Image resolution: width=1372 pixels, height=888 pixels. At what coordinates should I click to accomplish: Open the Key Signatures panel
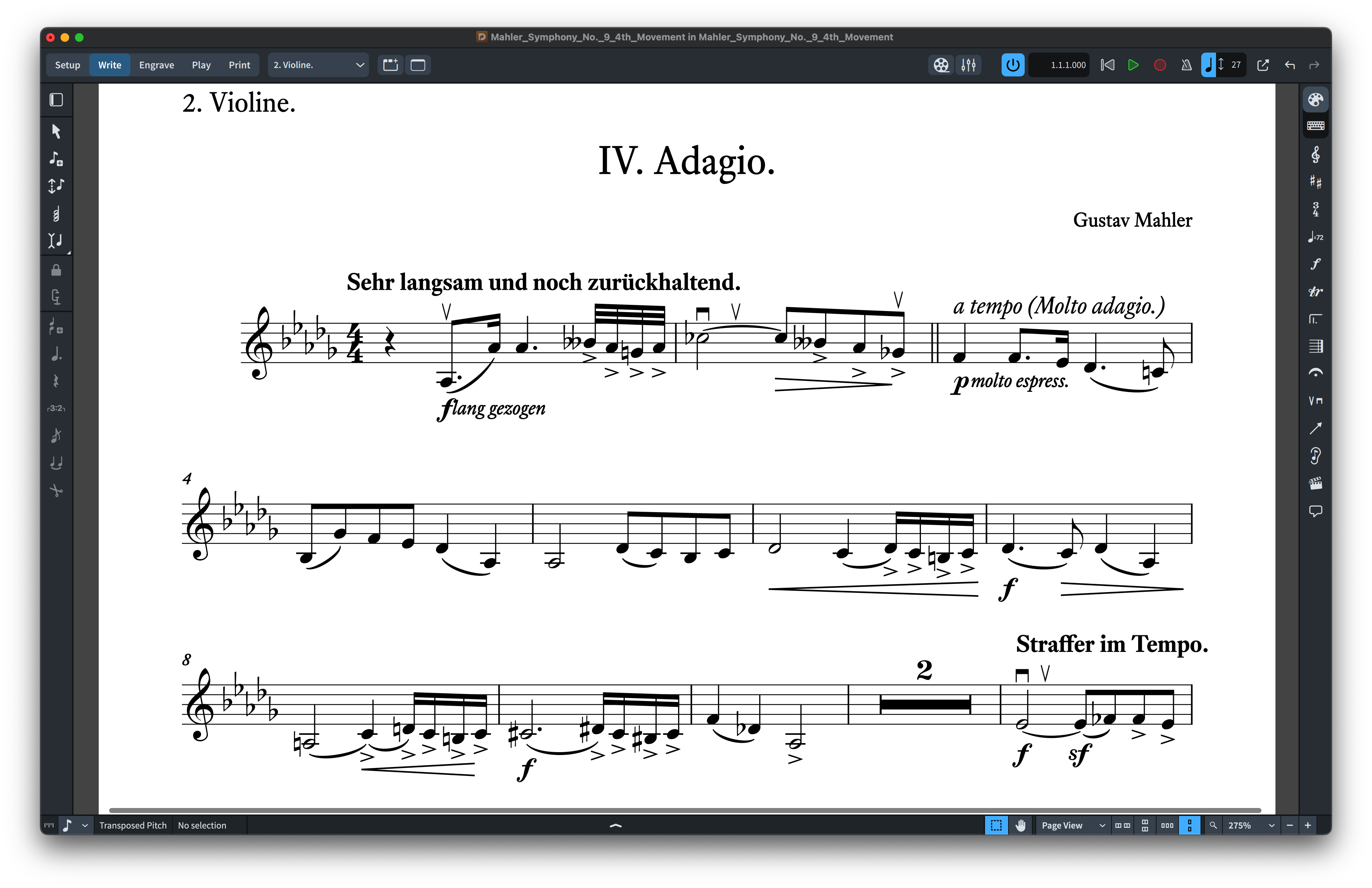pyautogui.click(x=1315, y=182)
